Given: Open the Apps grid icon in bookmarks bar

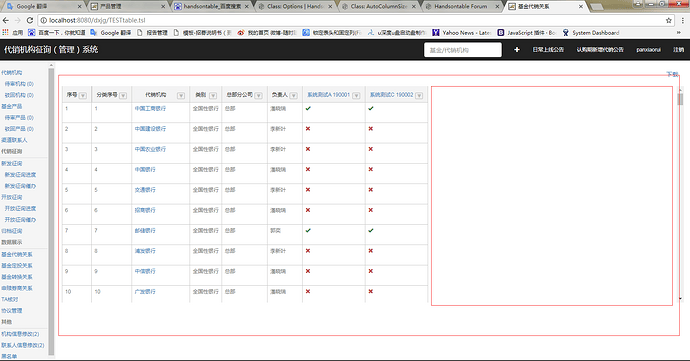Looking at the screenshot, I should click(x=5, y=33).
